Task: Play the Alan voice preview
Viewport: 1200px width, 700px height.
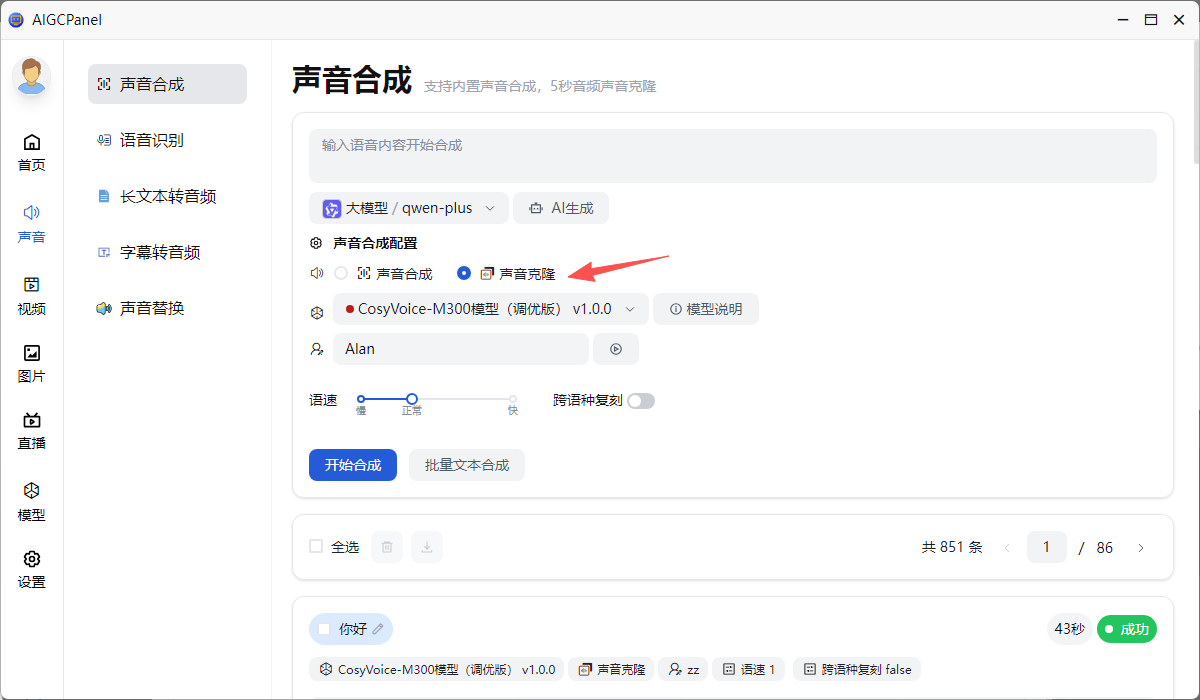Action: point(616,349)
